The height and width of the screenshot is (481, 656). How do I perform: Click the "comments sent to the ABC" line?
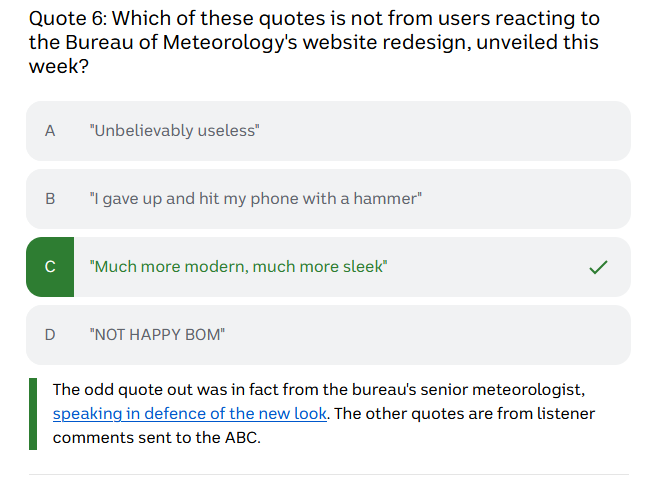click(x=156, y=438)
